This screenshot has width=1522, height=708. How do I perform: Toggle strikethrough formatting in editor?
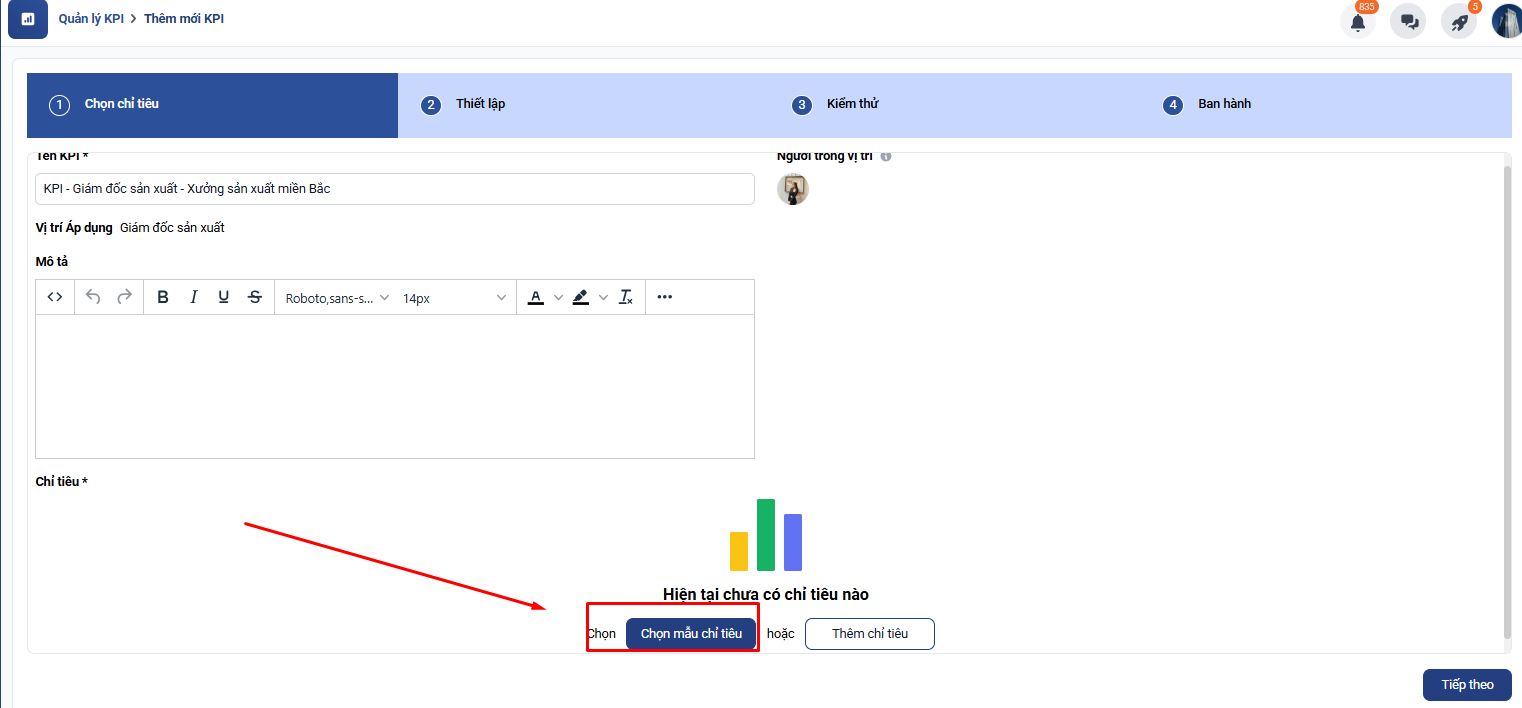[255, 297]
